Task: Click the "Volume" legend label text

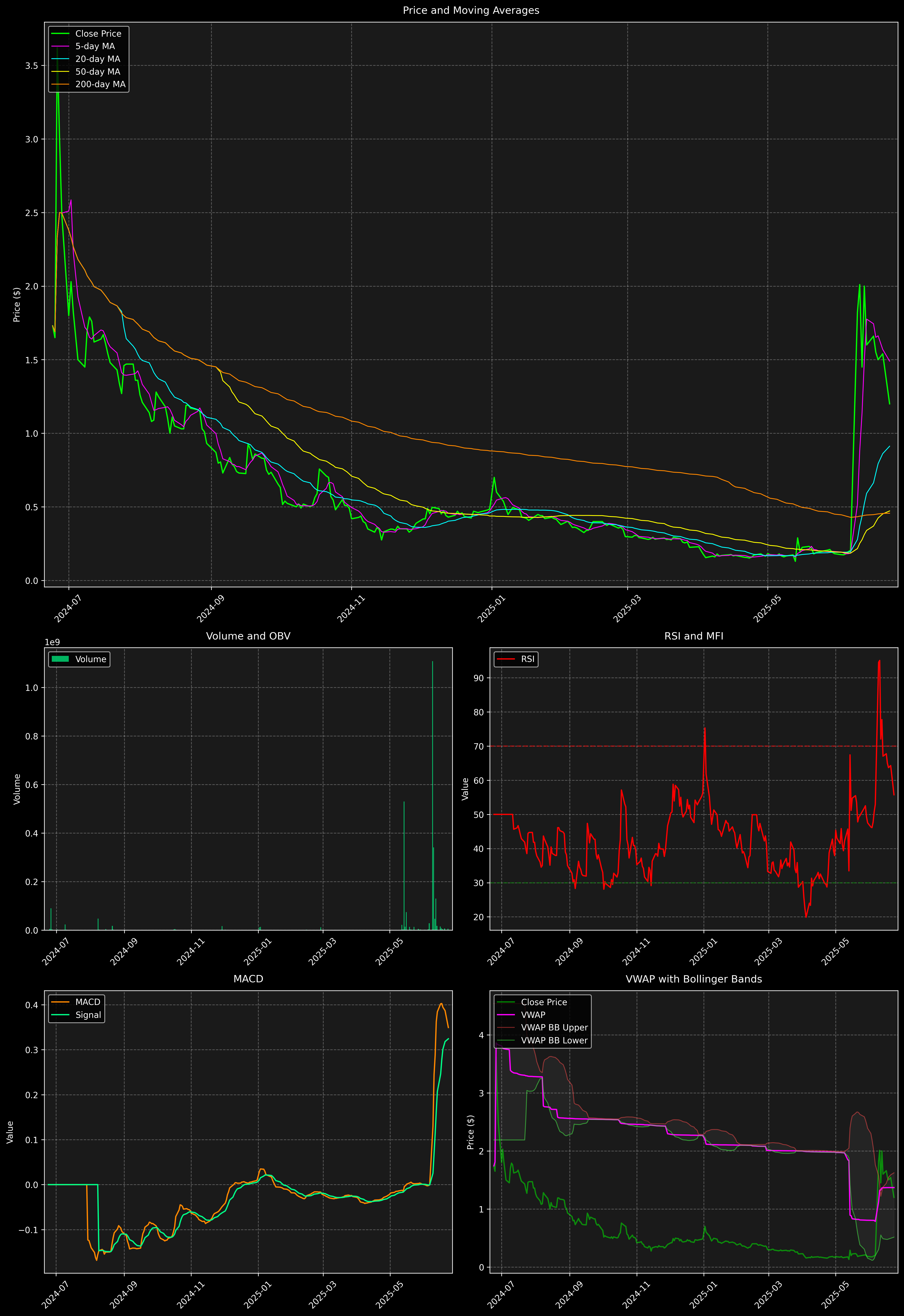Action: tap(91, 659)
